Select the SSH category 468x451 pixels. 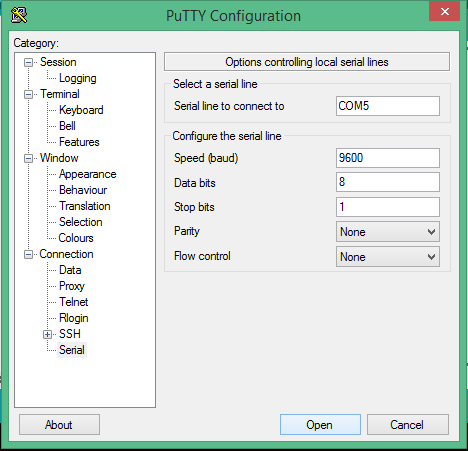(70, 334)
